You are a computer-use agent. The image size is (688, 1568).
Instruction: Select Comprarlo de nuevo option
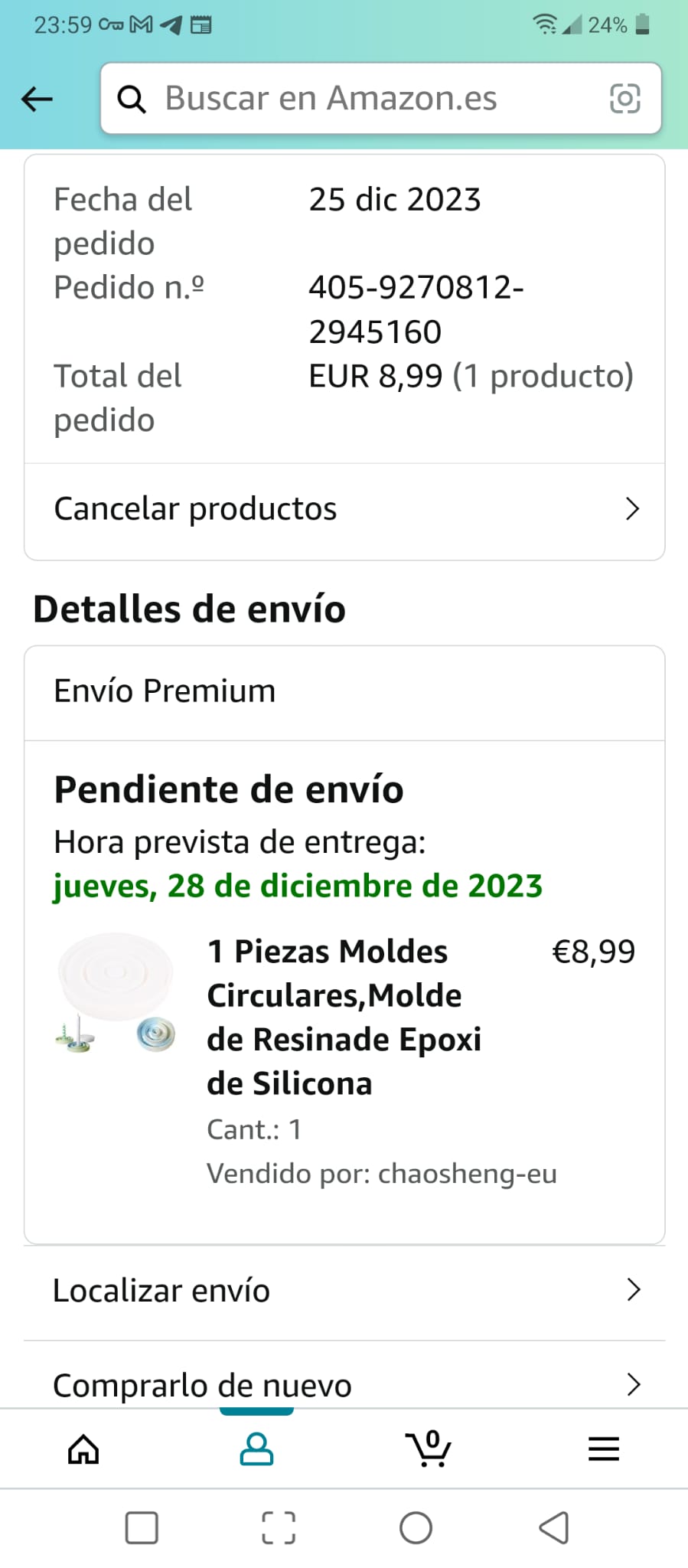[x=202, y=1385]
